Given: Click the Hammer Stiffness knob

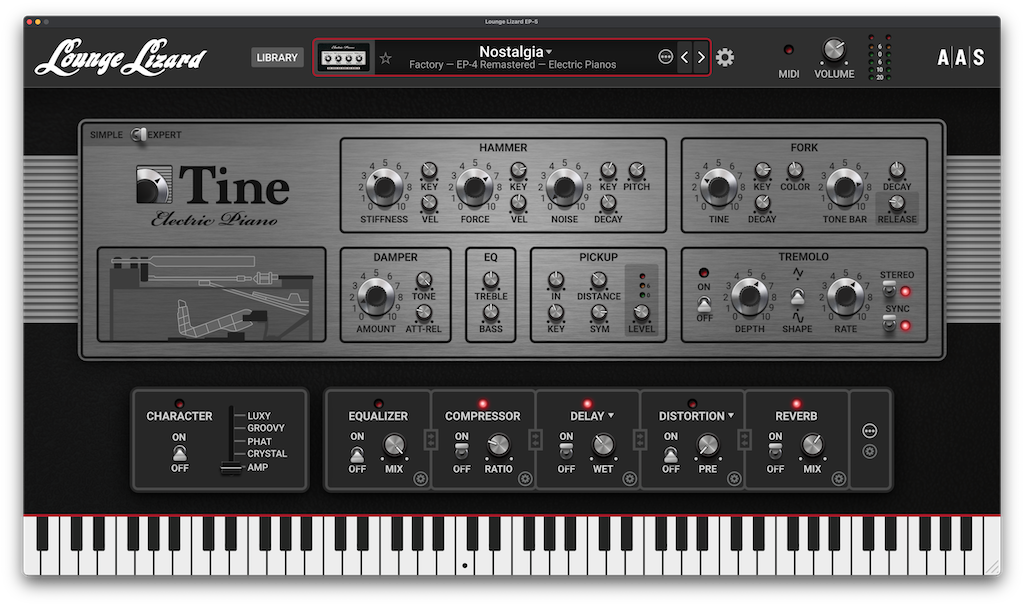Looking at the screenshot, I should tap(384, 187).
